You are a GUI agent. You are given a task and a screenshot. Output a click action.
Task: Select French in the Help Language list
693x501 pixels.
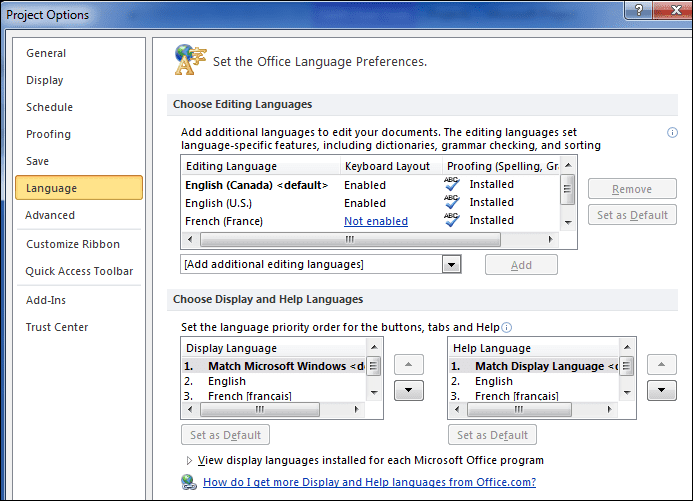534,396
